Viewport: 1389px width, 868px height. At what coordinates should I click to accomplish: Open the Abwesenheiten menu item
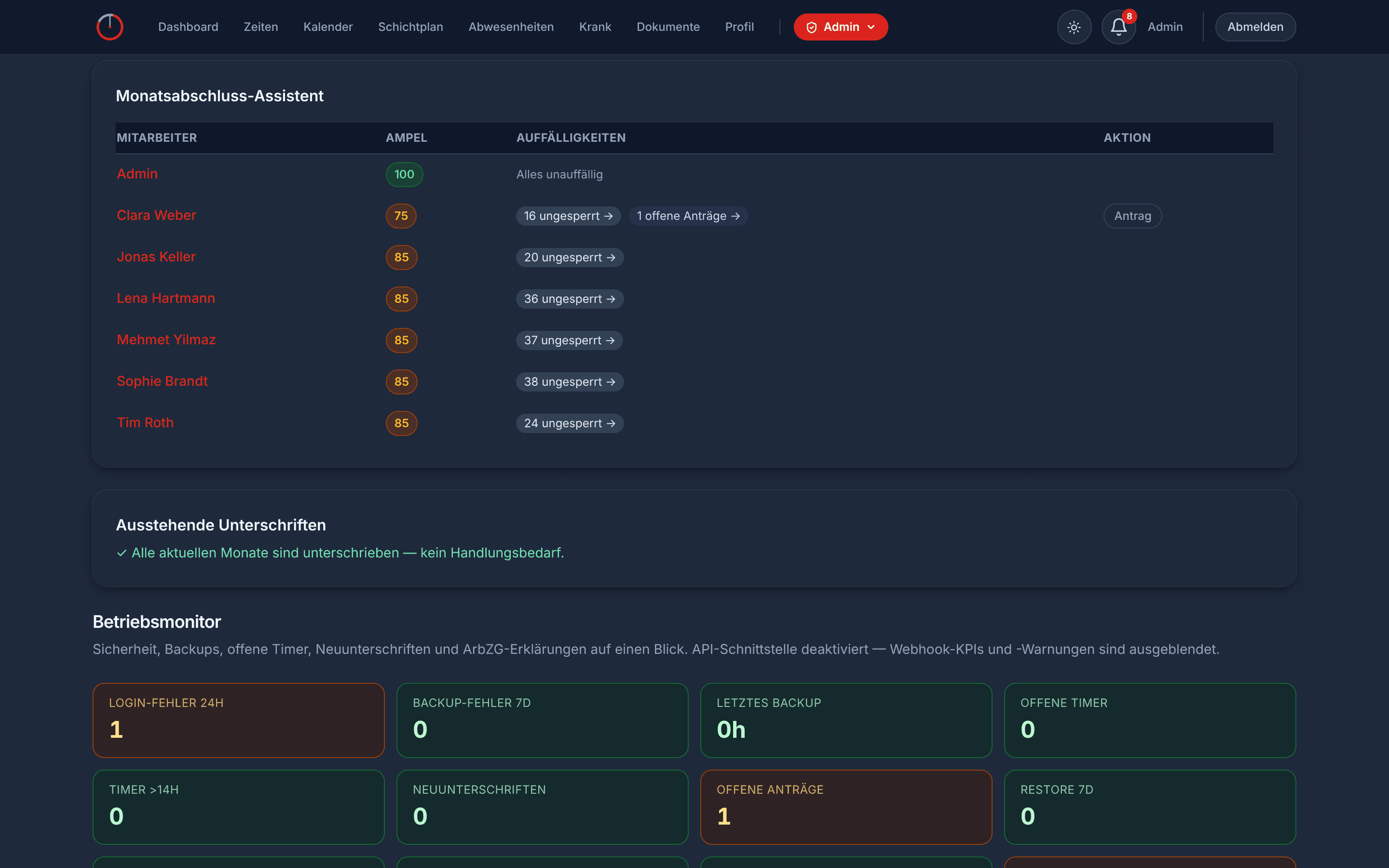pos(511,27)
